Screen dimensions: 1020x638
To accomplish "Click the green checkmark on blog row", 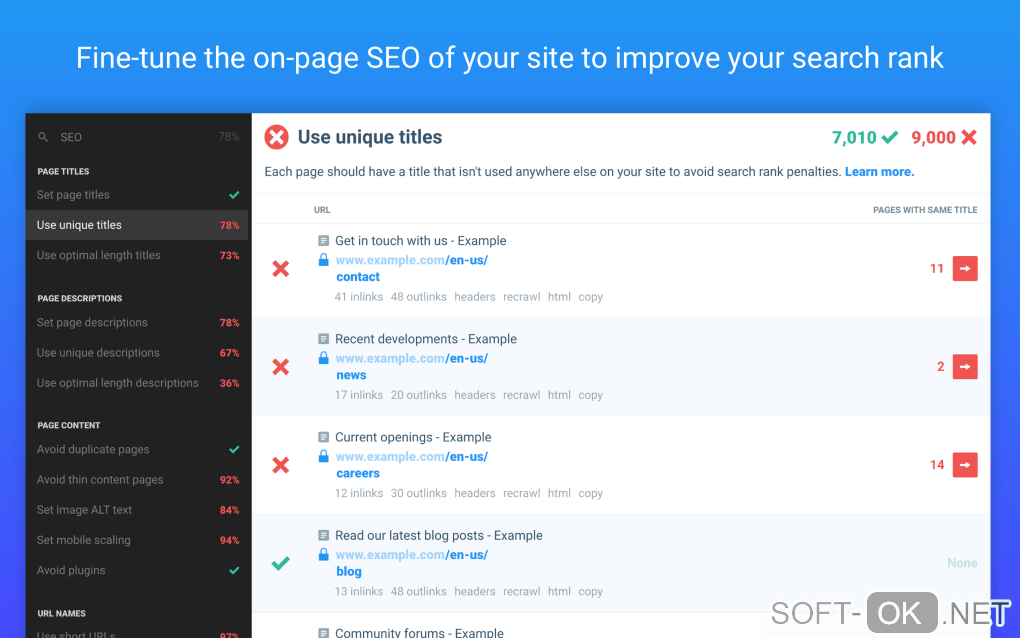I will pos(280,563).
